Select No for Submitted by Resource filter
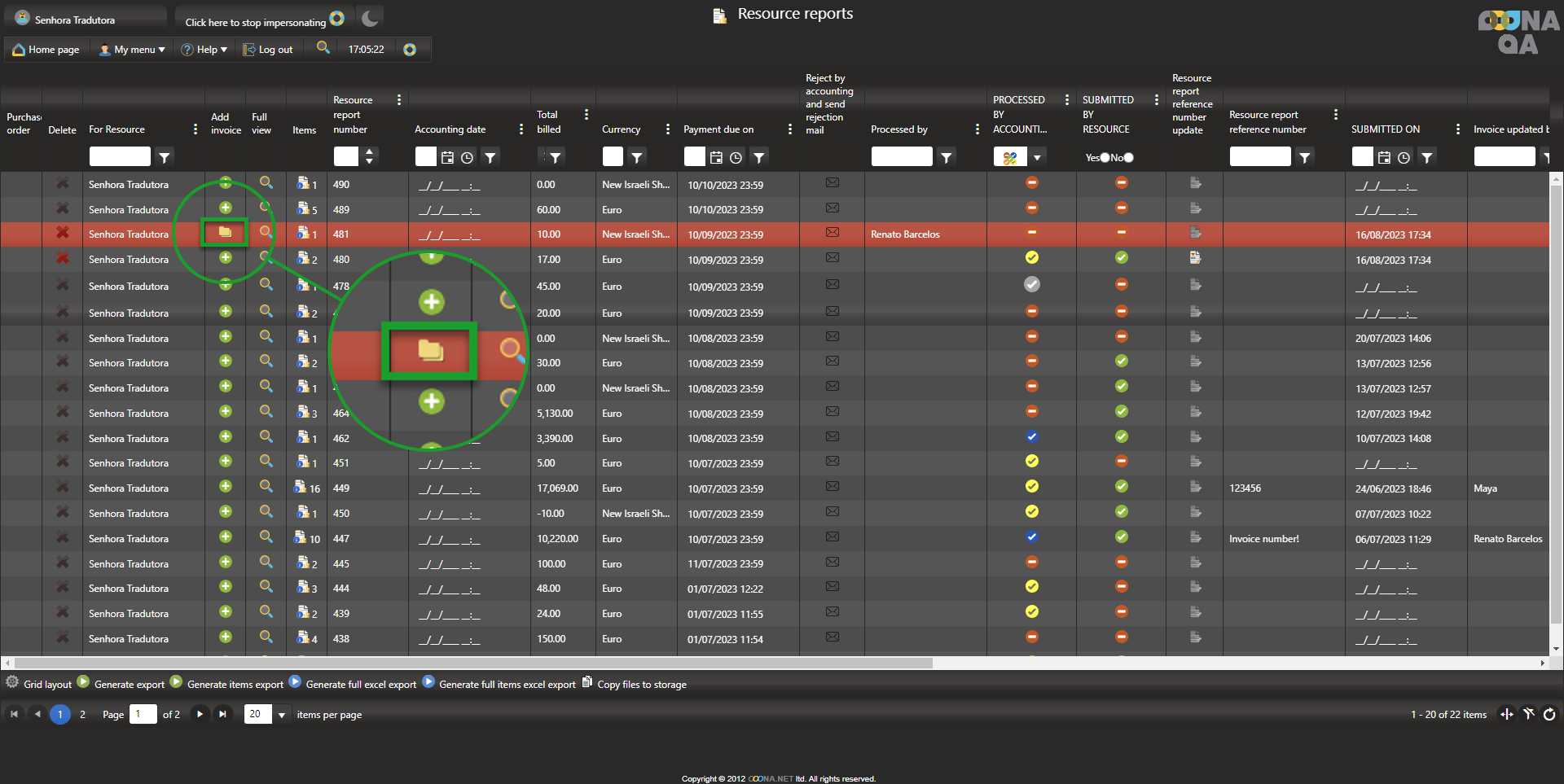 tap(1128, 158)
